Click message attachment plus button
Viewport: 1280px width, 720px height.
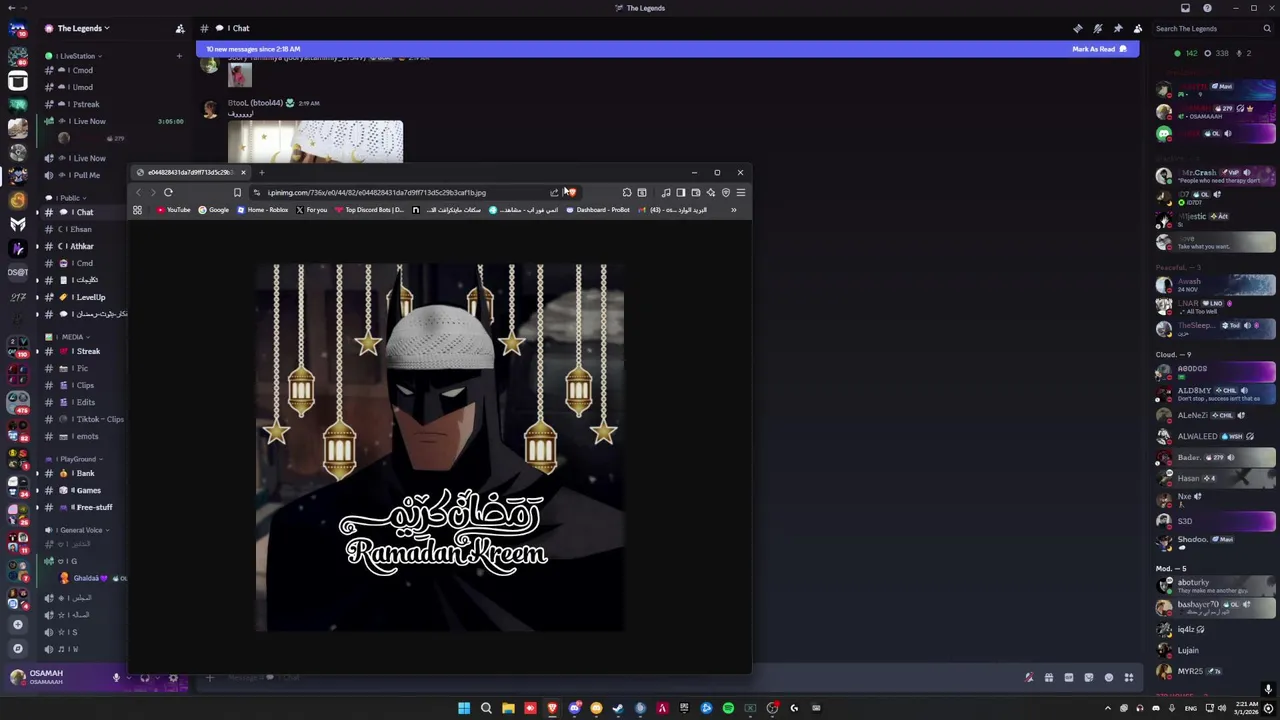209,678
